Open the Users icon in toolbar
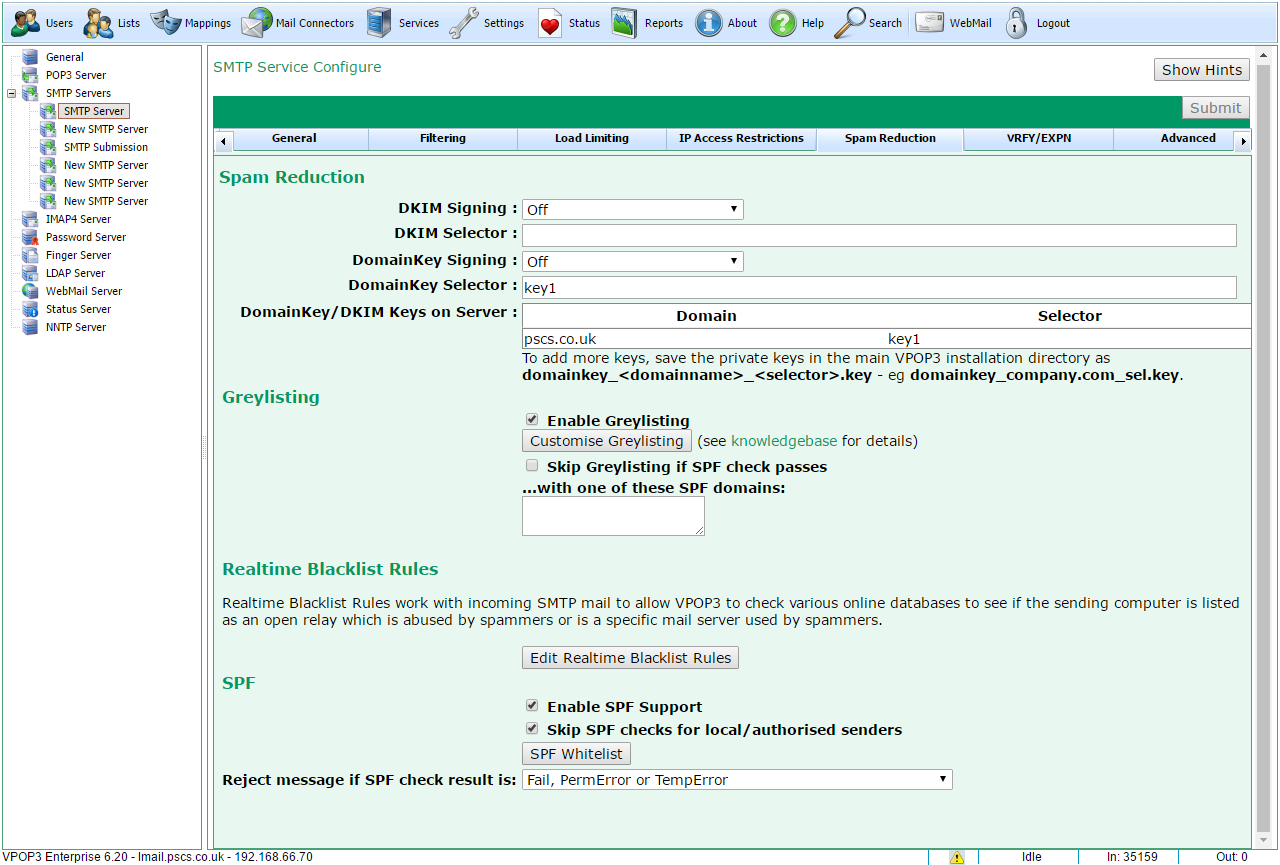Image resolution: width=1280 pixels, height=865 pixels. click(x=25, y=23)
